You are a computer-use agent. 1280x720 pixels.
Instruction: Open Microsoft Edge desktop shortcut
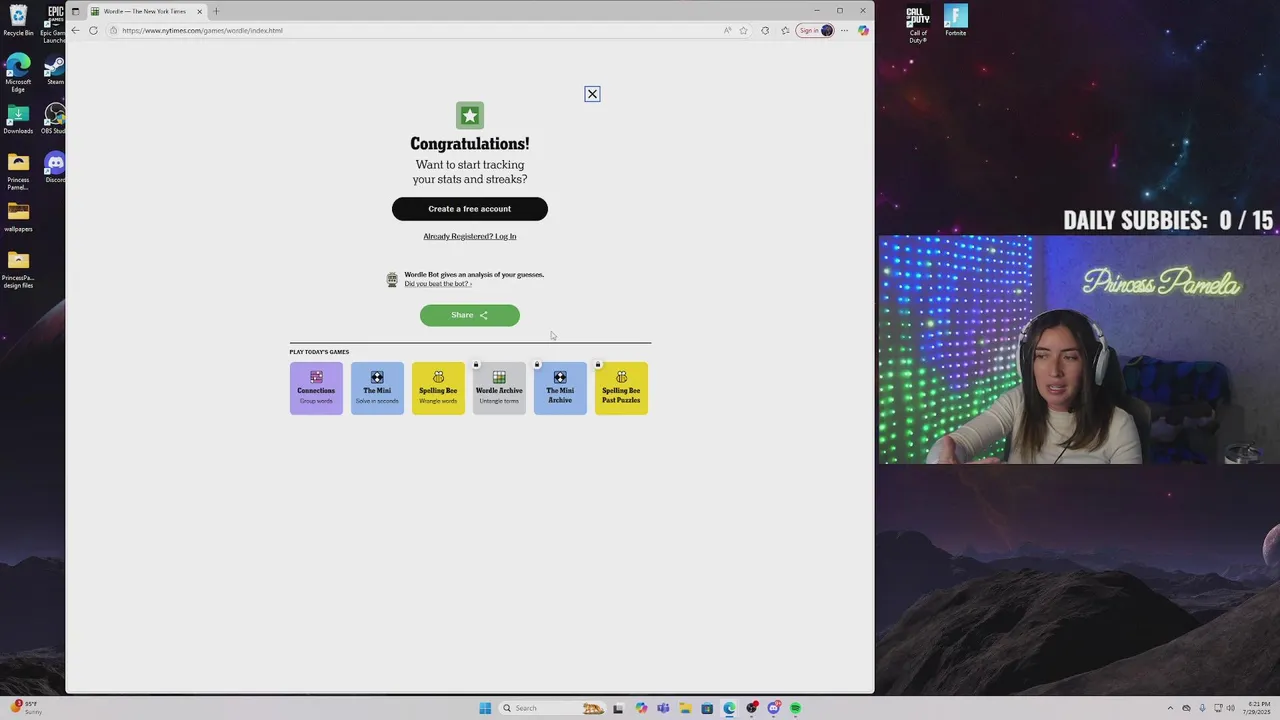(x=18, y=74)
